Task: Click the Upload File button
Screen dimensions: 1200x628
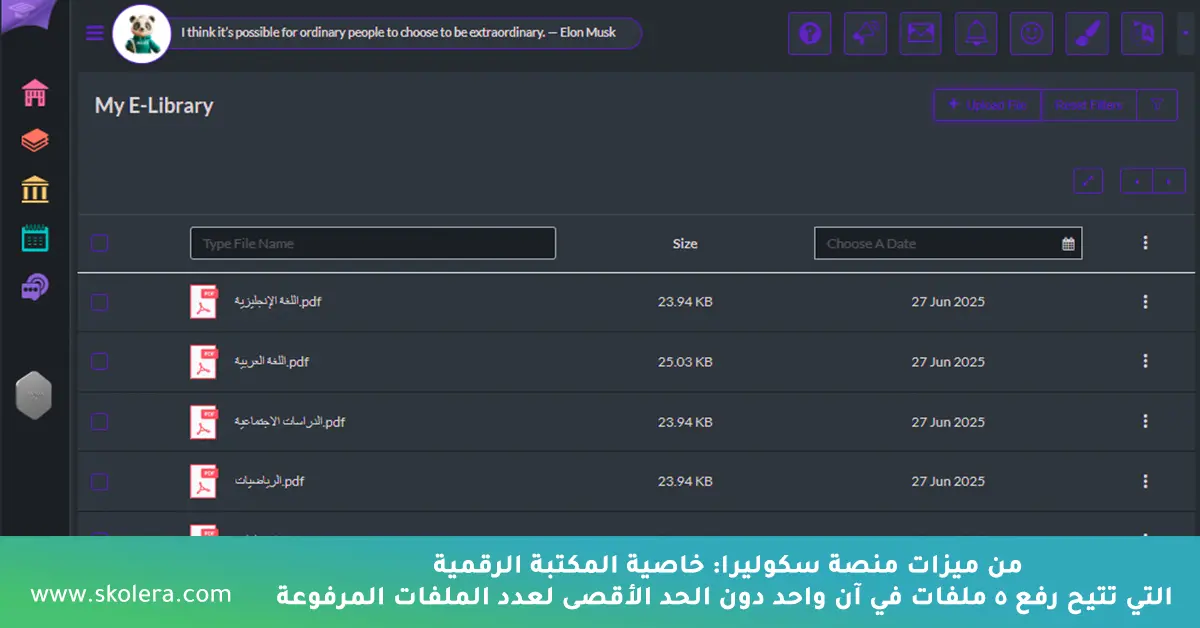Action: pyautogui.click(x=987, y=105)
